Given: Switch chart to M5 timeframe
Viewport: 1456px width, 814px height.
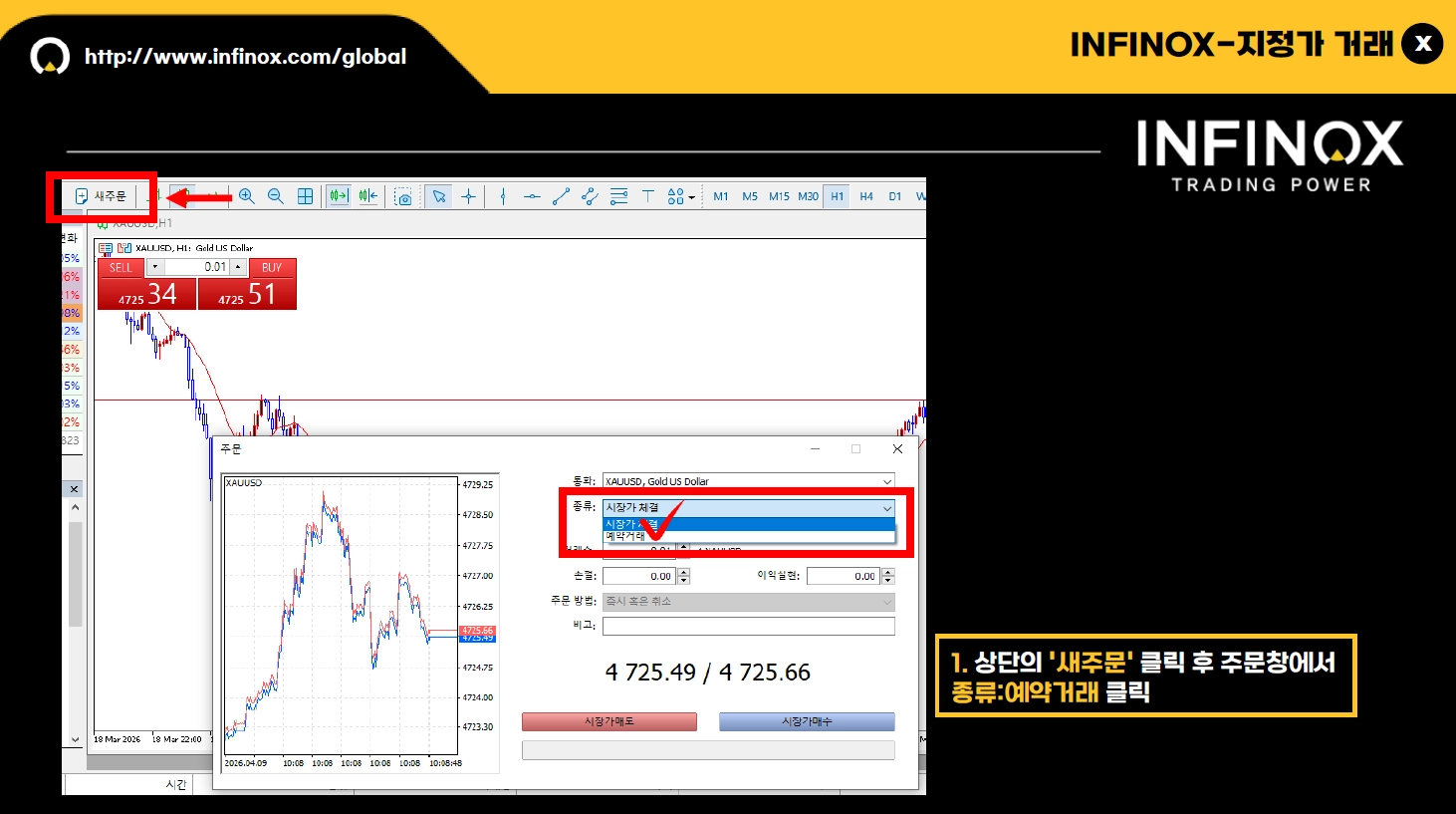Looking at the screenshot, I should point(750,196).
